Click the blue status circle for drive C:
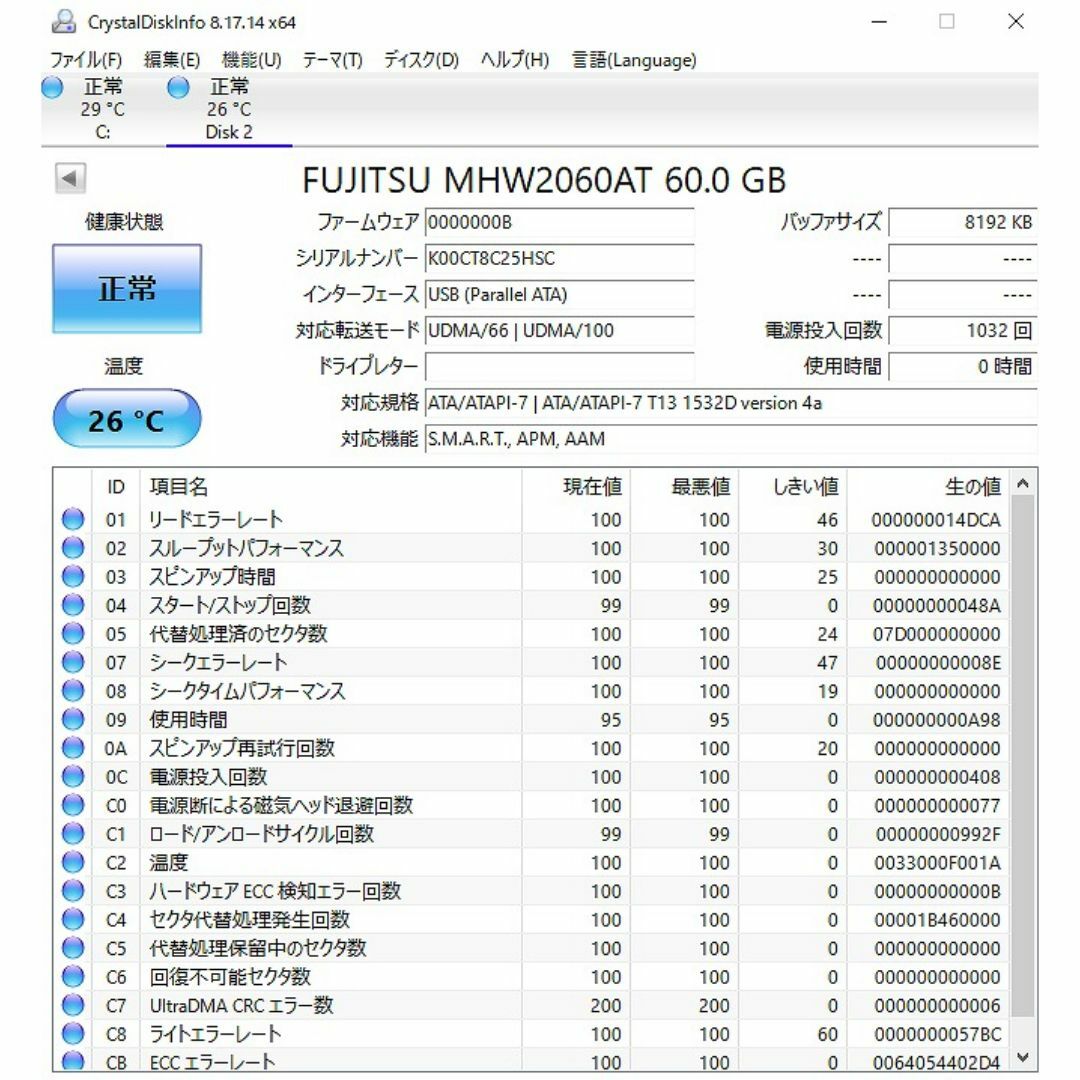Screen dimensions: 1080x1080 [x=52, y=87]
